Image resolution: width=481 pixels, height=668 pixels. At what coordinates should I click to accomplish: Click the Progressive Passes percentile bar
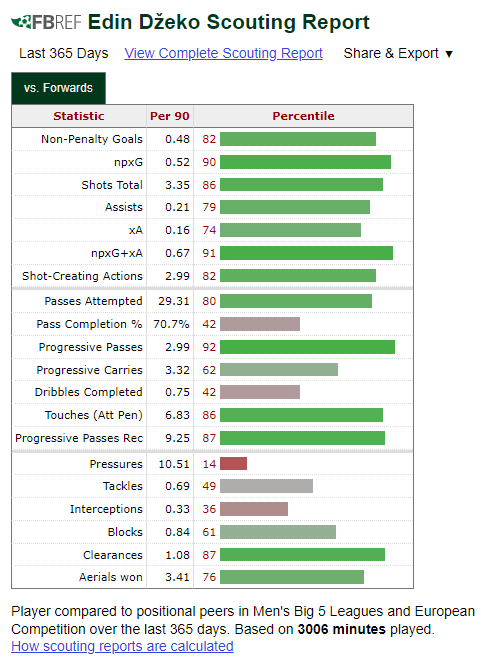click(x=307, y=347)
